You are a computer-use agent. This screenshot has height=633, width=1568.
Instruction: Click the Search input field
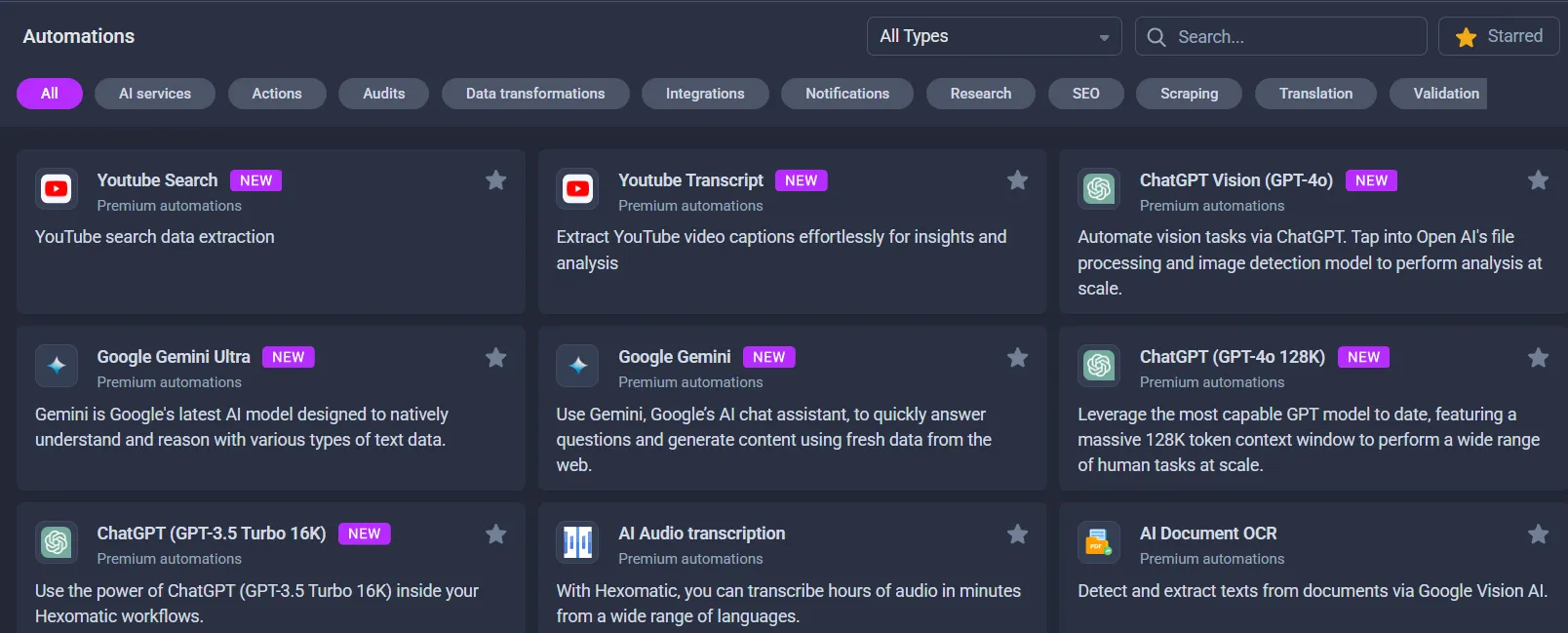1292,37
